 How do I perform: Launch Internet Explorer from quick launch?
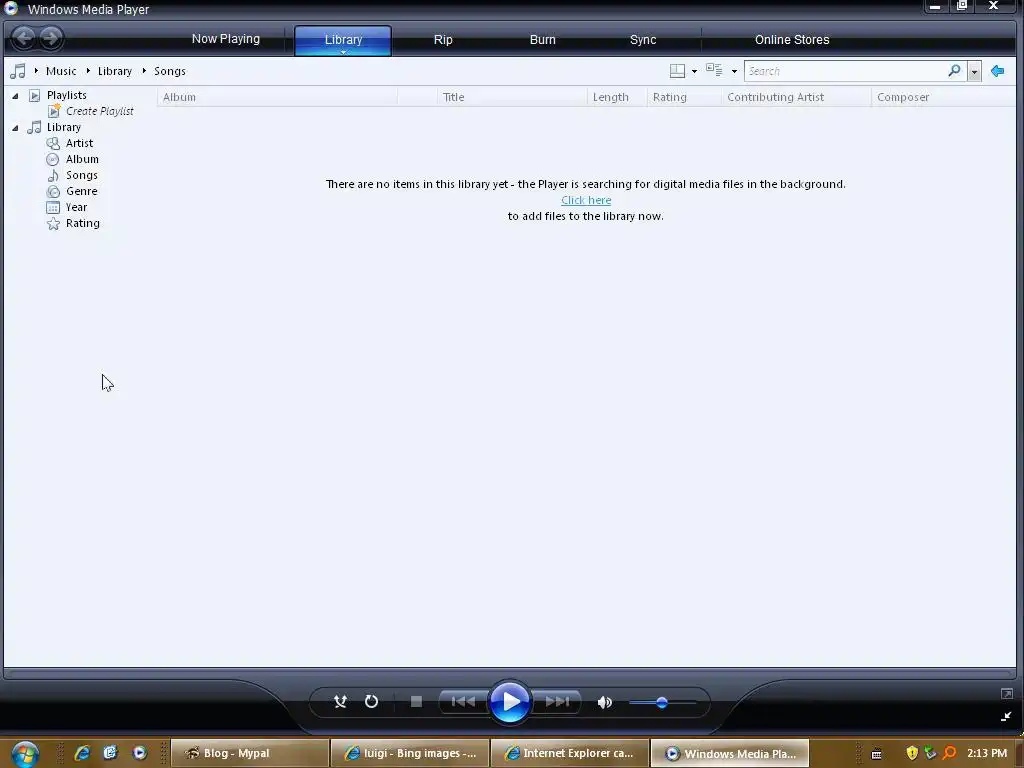pyautogui.click(x=82, y=753)
